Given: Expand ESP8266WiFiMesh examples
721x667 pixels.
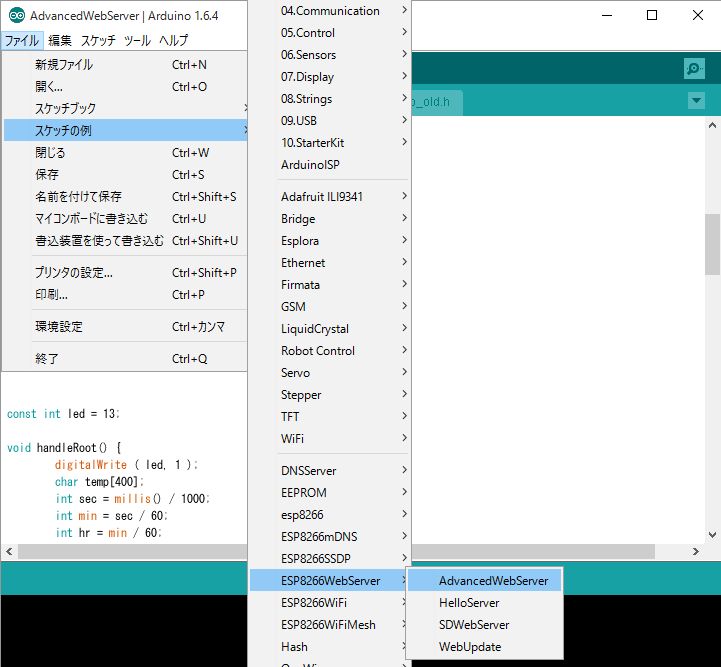Looking at the screenshot, I should [329, 625].
